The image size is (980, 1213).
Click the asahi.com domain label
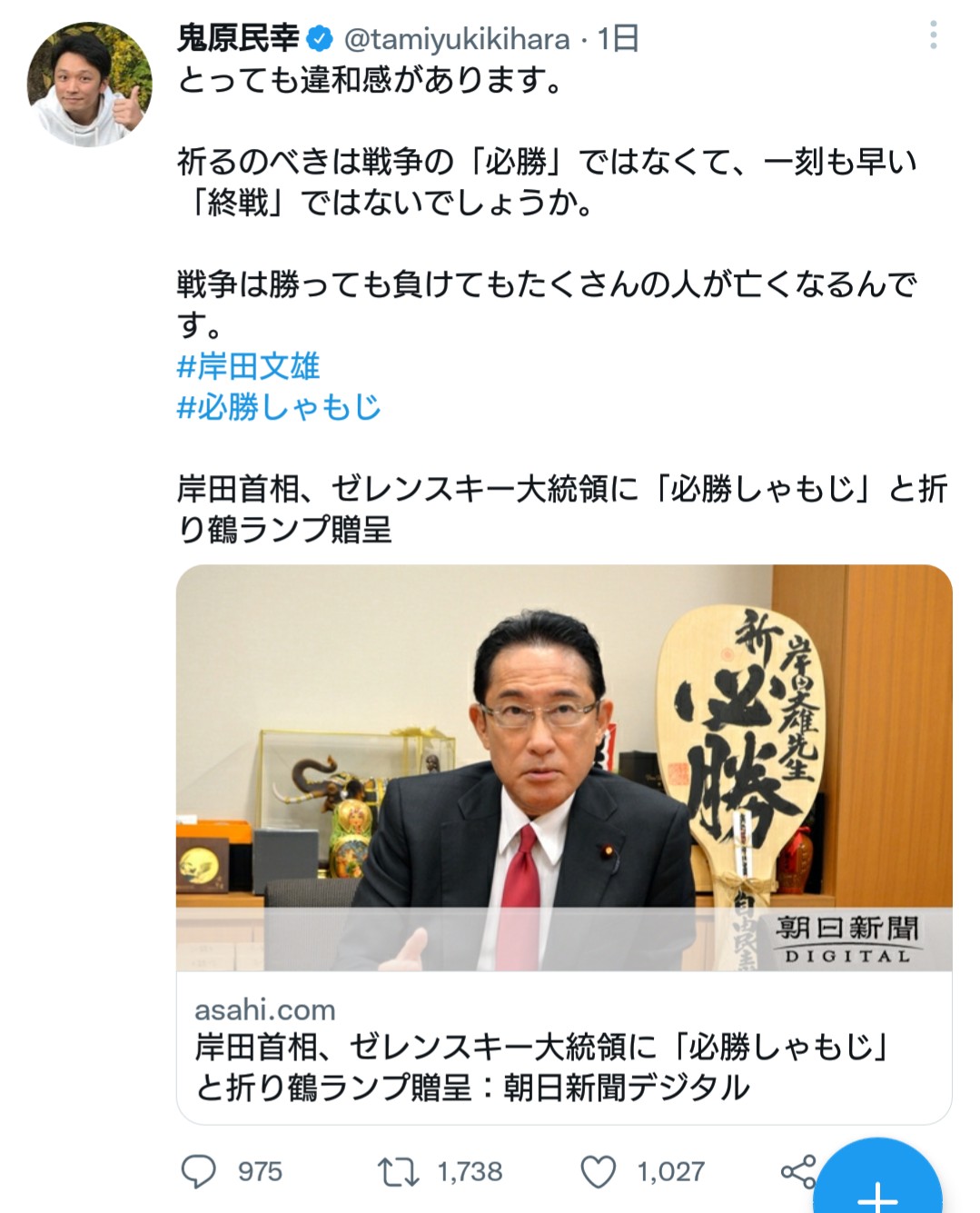(265, 1009)
